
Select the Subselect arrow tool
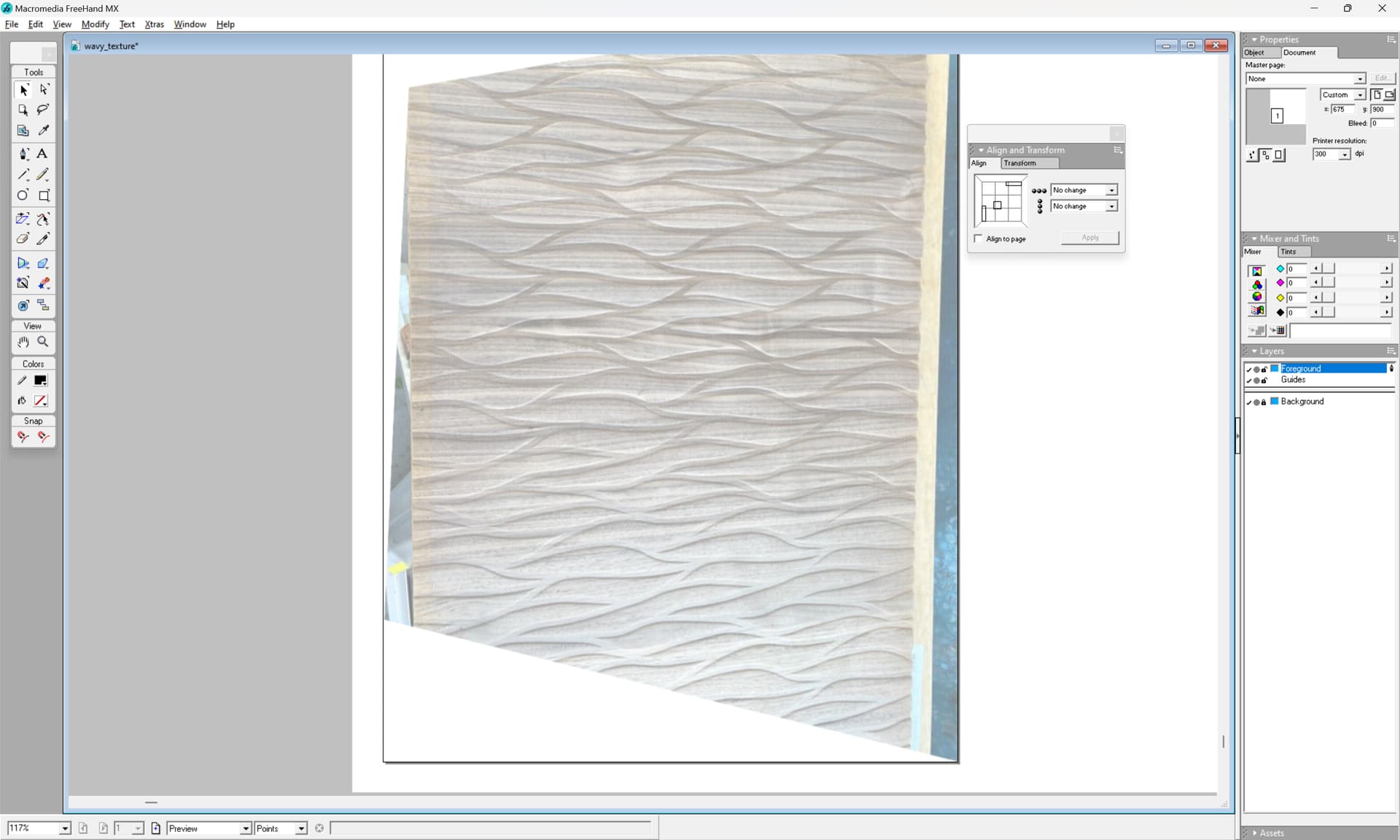point(44,90)
